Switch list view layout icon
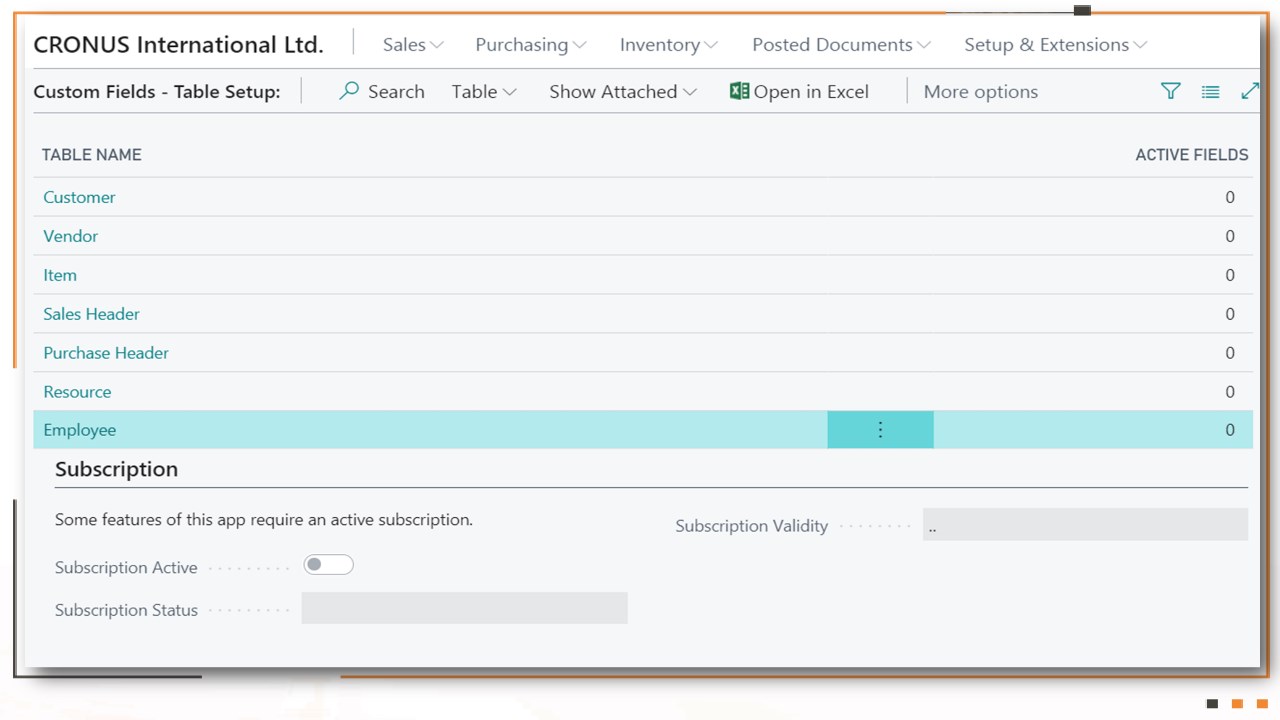 tap(1210, 92)
